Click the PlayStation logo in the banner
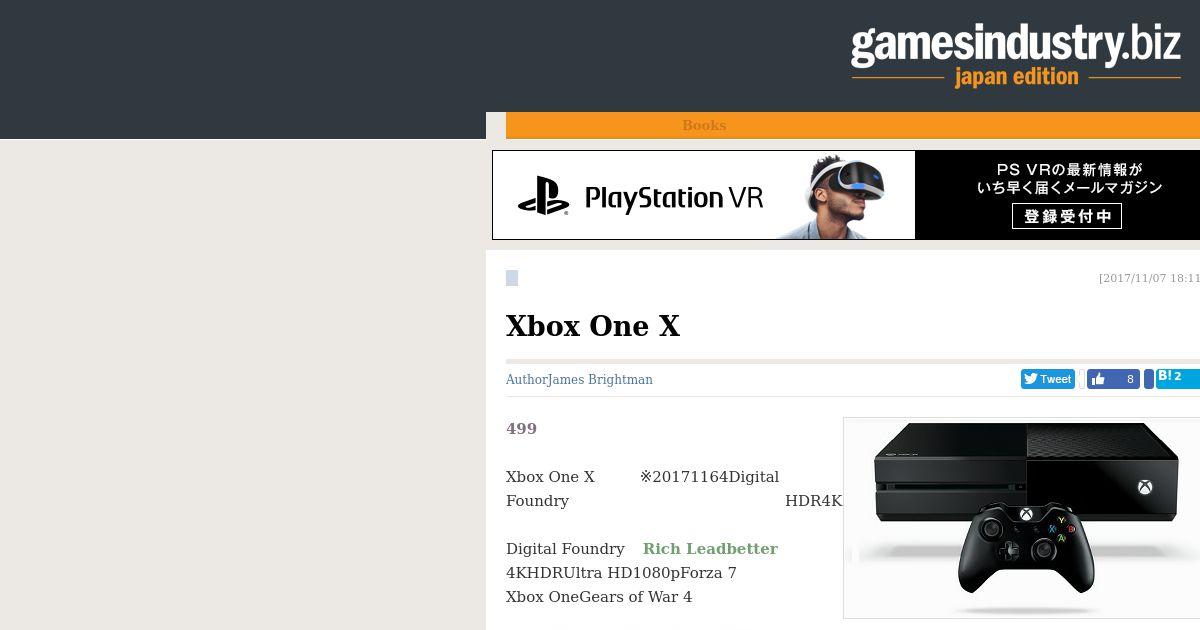The image size is (1200, 630). (x=543, y=196)
